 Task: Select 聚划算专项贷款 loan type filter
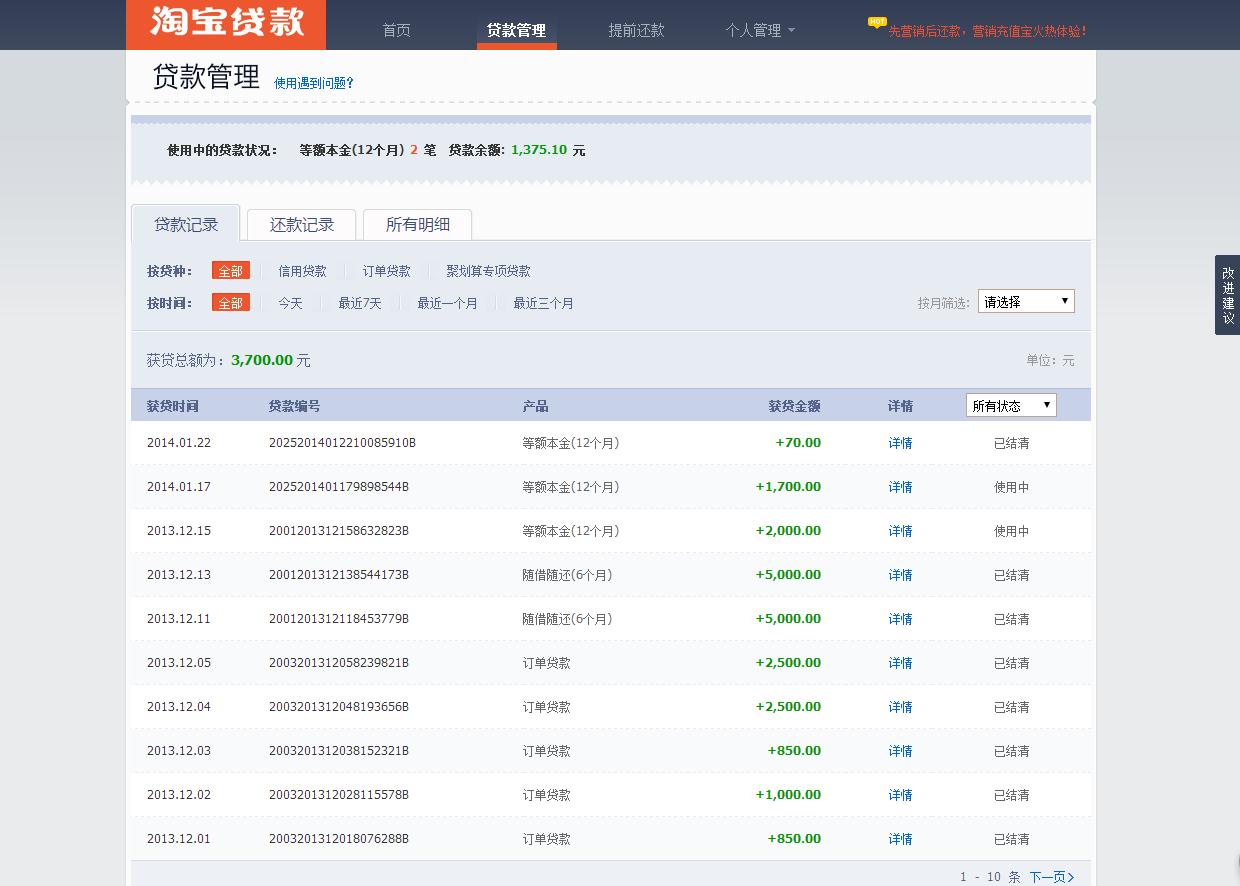pos(488,271)
